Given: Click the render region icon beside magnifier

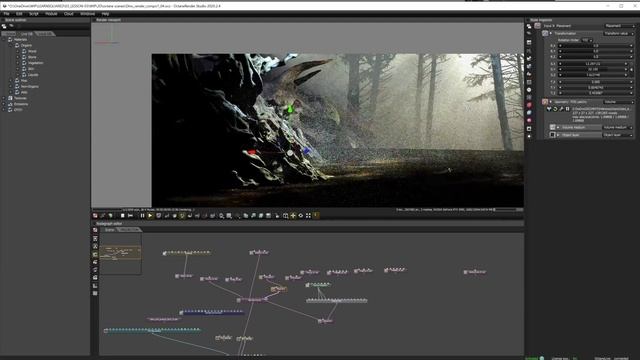Looking at the screenshot, I should point(229,216).
